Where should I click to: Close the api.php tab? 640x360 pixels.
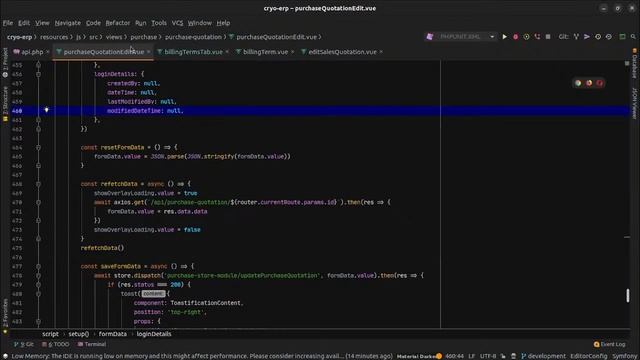(x=48, y=52)
